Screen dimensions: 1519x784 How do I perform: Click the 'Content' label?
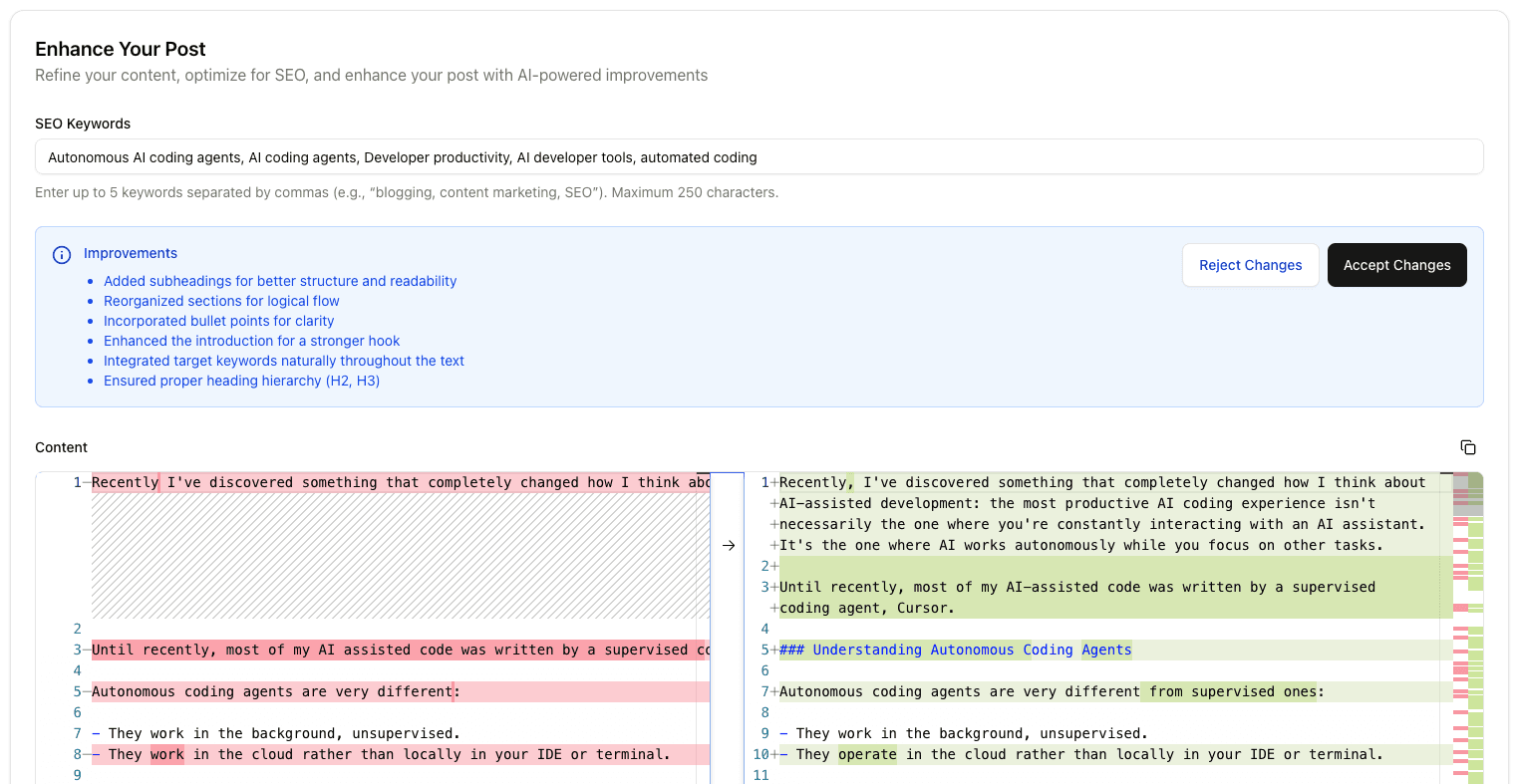[62, 447]
